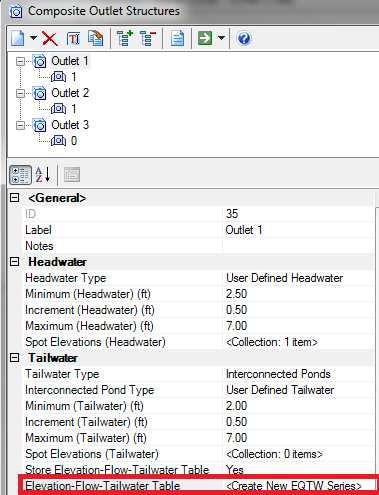Open Tailwater Type value Interconnected Ponds
This screenshot has height=495, width=379.
coord(298,374)
